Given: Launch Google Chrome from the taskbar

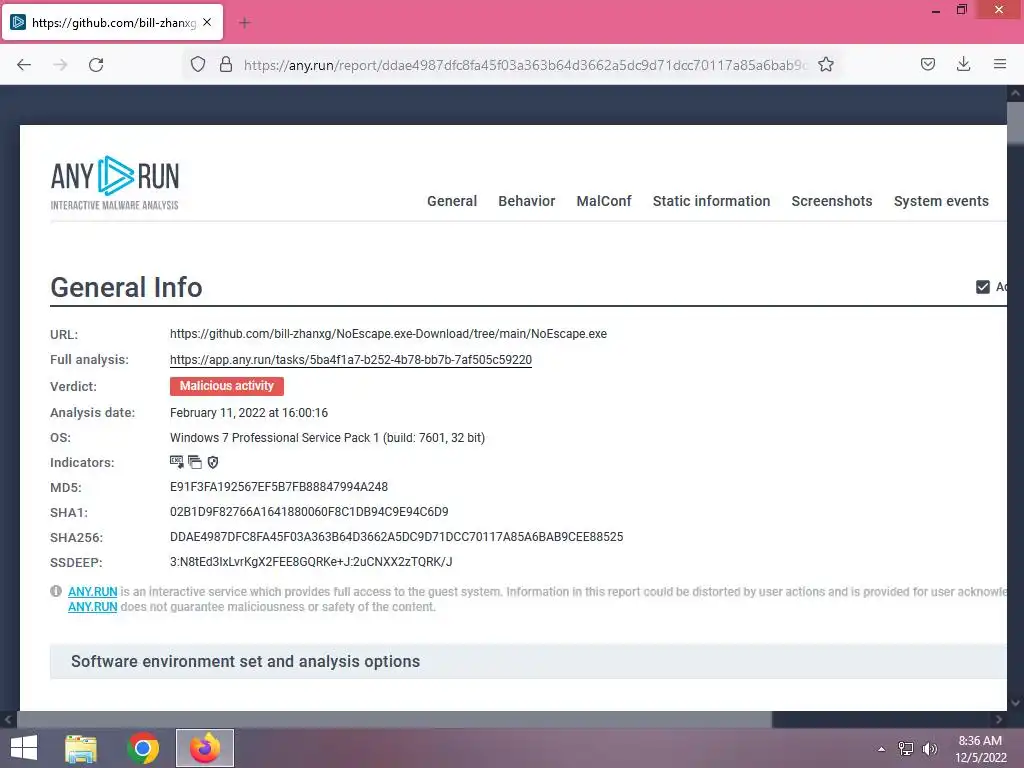Looking at the screenshot, I should click(x=143, y=748).
